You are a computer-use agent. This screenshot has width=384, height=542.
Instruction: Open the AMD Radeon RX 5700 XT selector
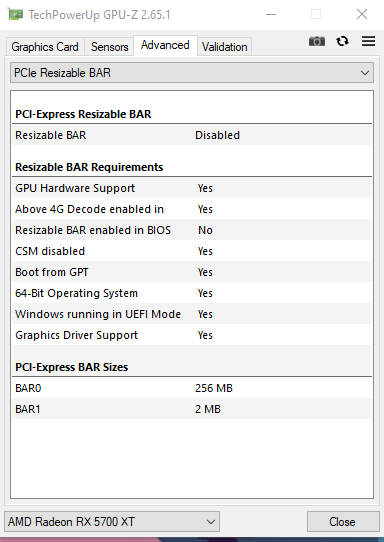click(x=112, y=521)
